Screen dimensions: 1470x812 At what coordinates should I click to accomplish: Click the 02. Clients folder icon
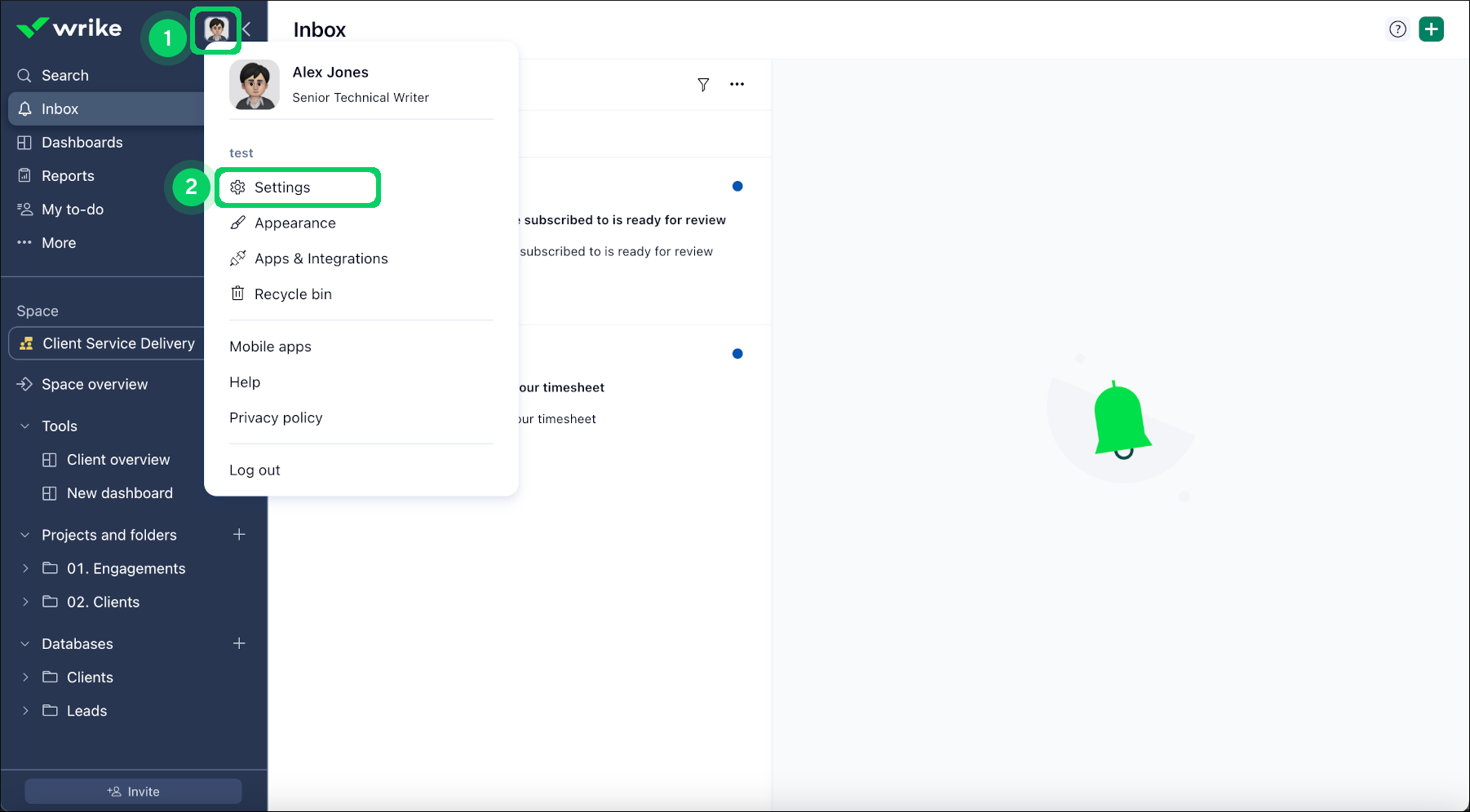(50, 602)
